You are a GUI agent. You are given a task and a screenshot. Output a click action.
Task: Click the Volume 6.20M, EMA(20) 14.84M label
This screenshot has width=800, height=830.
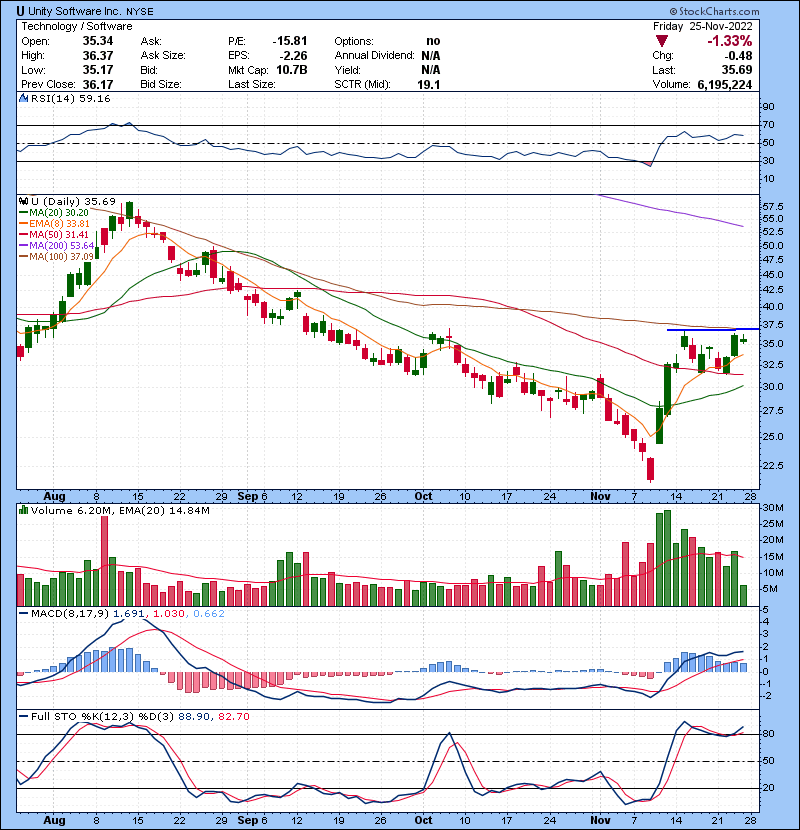120,510
